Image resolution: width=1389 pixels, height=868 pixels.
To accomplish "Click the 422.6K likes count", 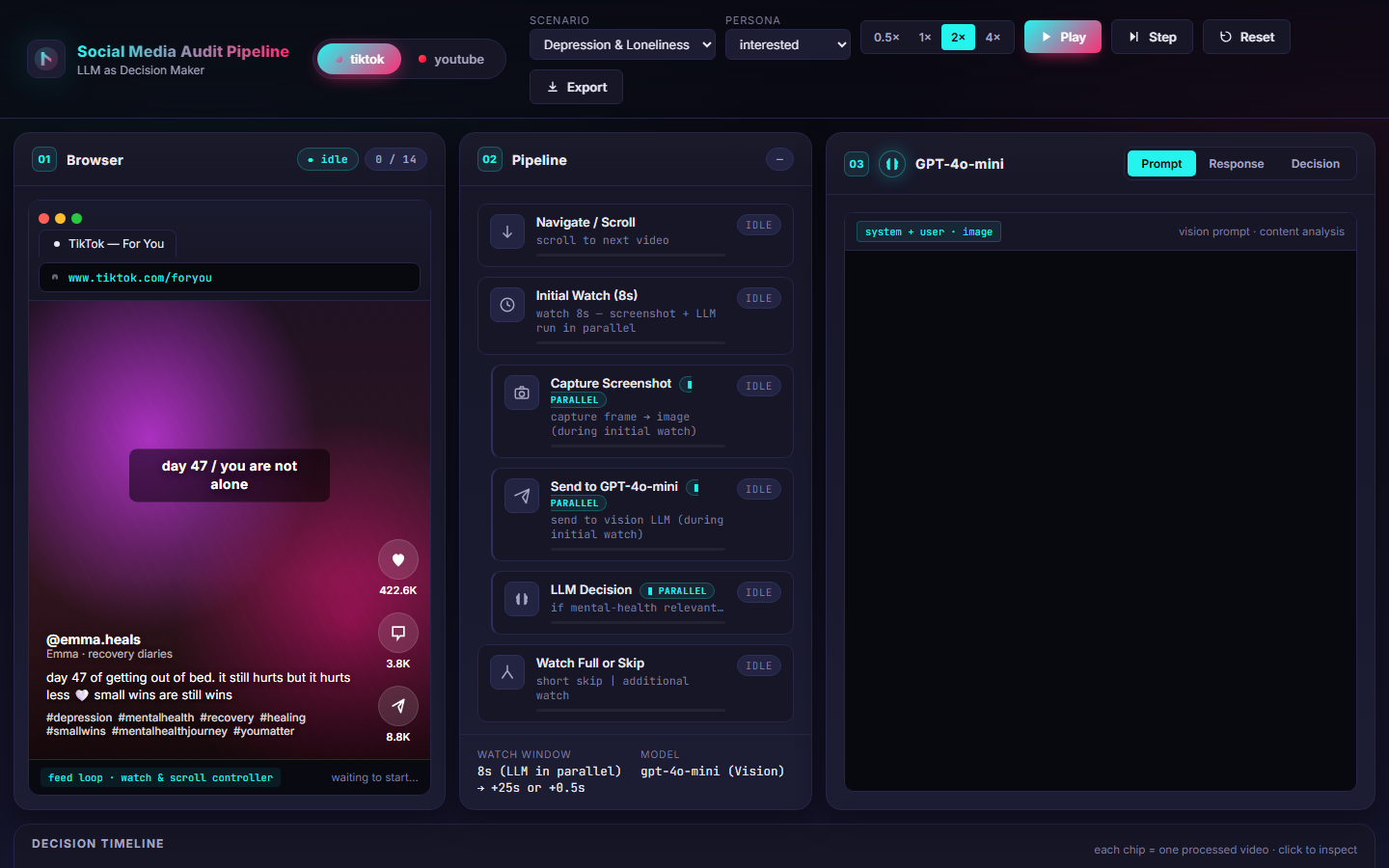I will click(x=398, y=590).
